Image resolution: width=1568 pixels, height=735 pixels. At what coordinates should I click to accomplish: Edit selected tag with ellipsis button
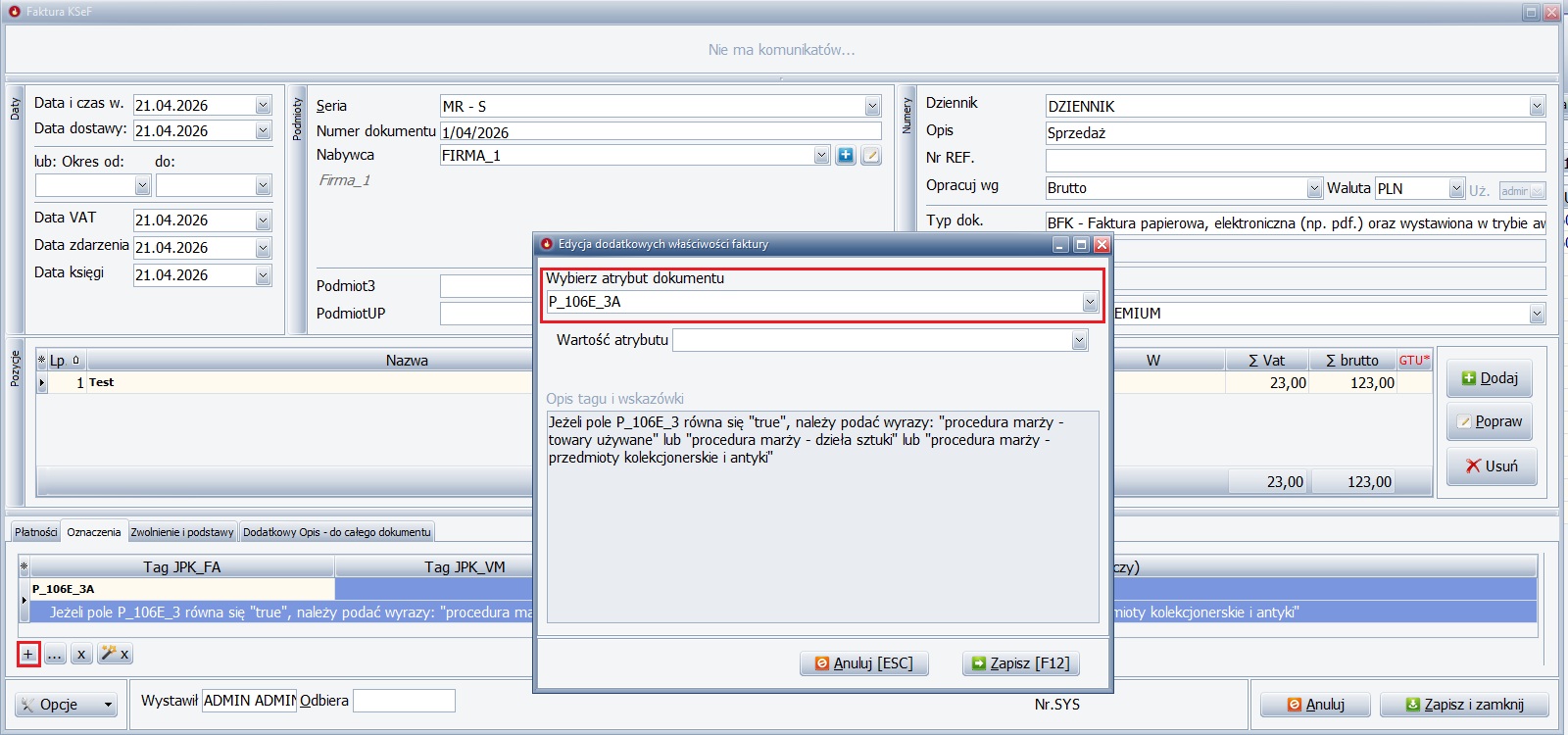coord(55,654)
